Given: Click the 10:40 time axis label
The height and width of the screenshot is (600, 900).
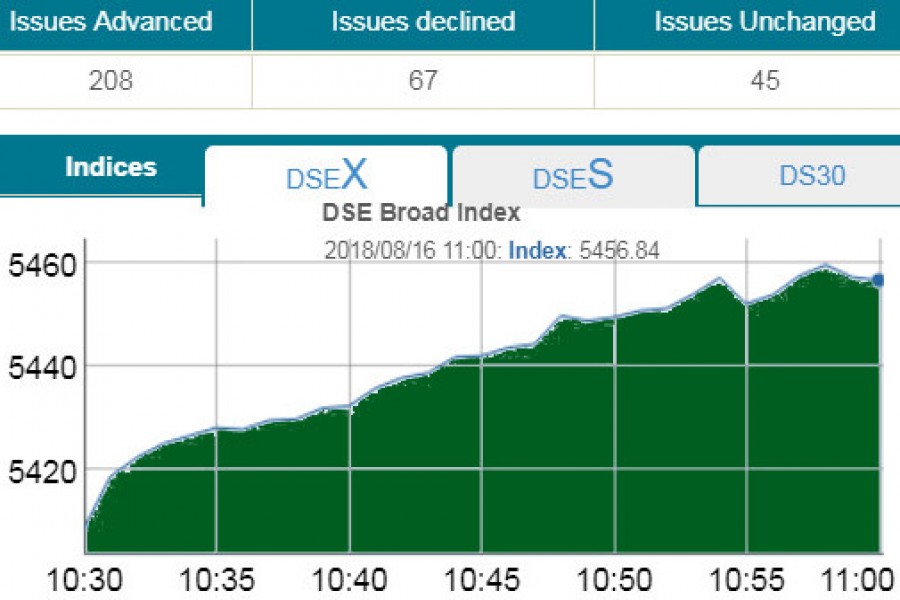Looking at the screenshot, I should tap(350, 579).
